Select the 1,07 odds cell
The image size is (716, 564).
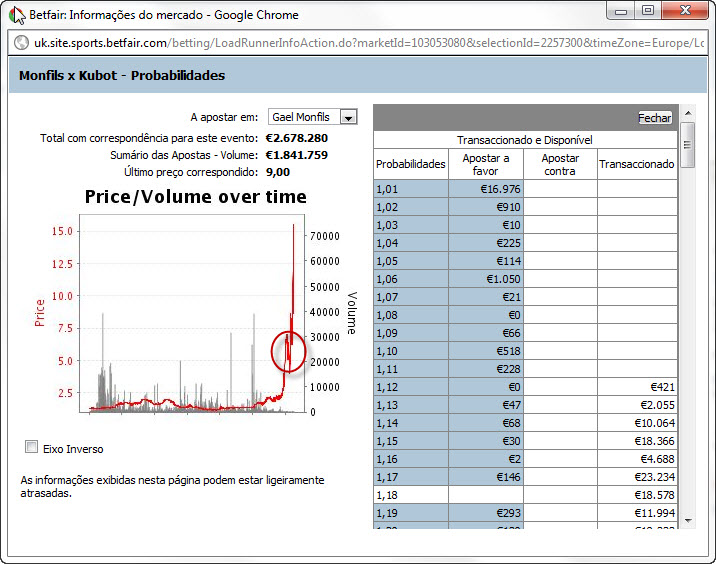pyautogui.click(x=411, y=297)
